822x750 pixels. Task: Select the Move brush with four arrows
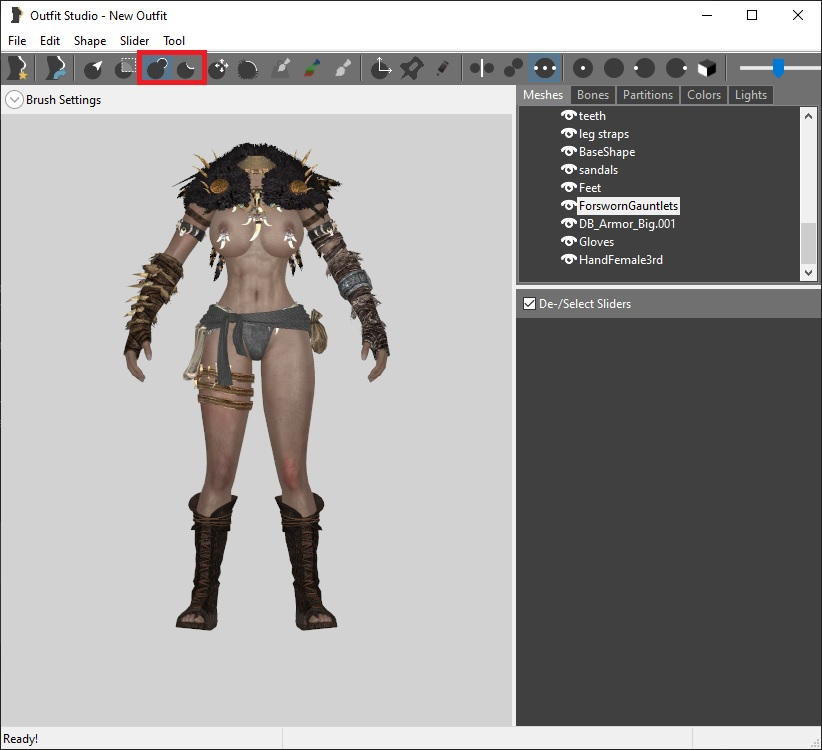coord(218,69)
